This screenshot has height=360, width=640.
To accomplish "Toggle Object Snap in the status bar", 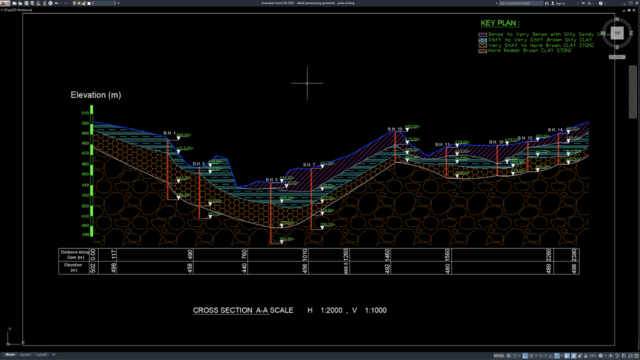I will point(557,356).
